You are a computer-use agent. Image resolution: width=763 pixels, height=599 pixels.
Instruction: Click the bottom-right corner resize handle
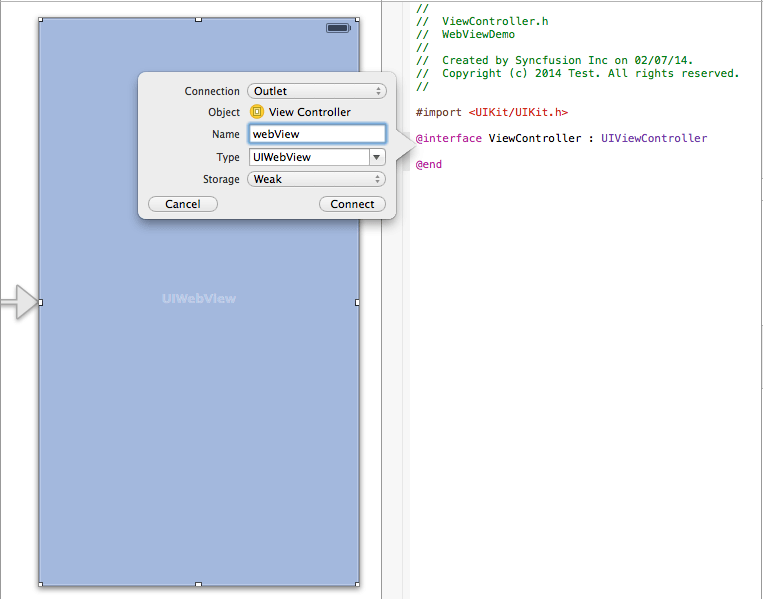(x=357, y=584)
